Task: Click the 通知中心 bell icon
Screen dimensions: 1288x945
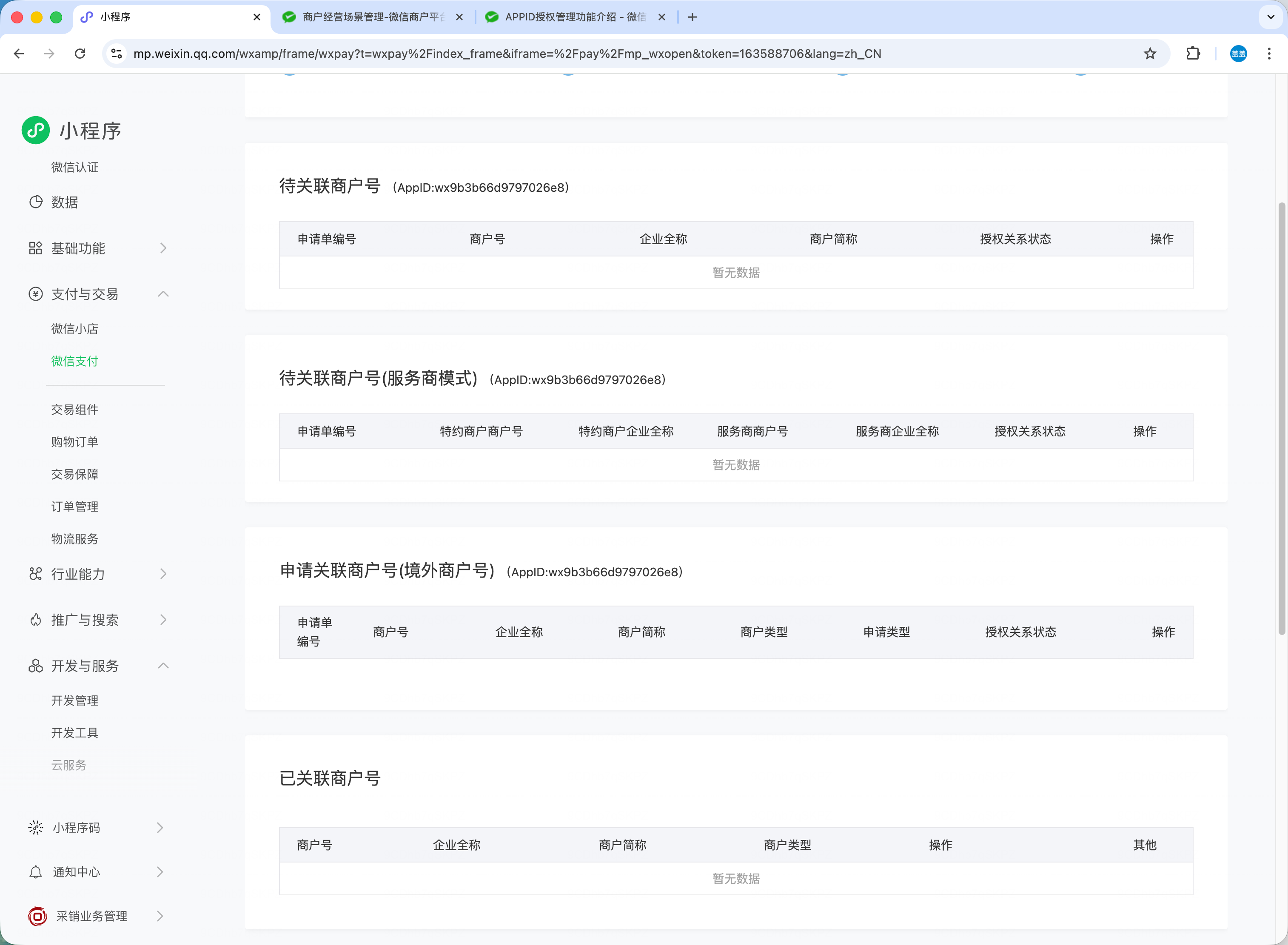Action: [35, 872]
